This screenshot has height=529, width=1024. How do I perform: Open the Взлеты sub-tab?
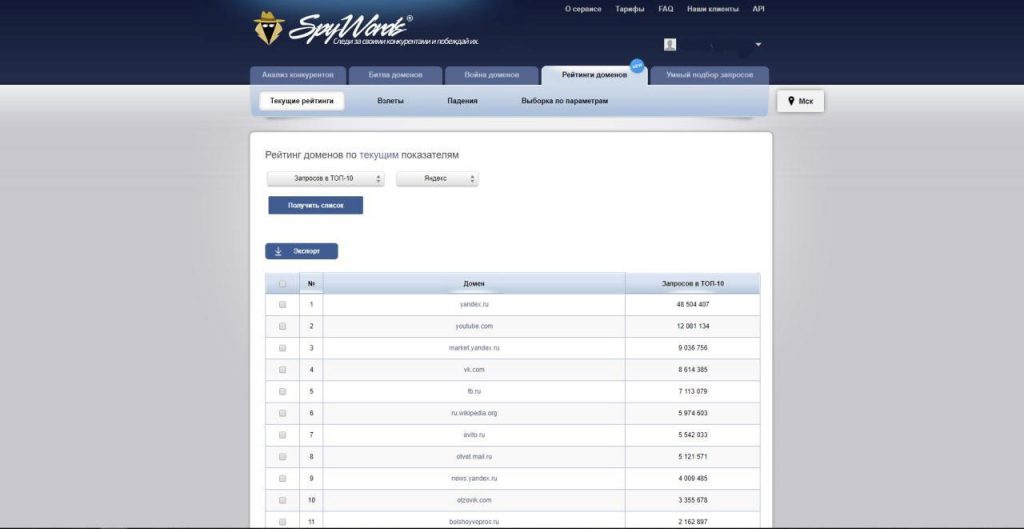[391, 101]
